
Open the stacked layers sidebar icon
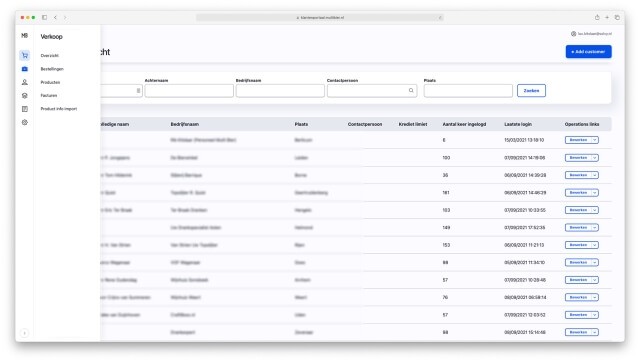coord(24,95)
